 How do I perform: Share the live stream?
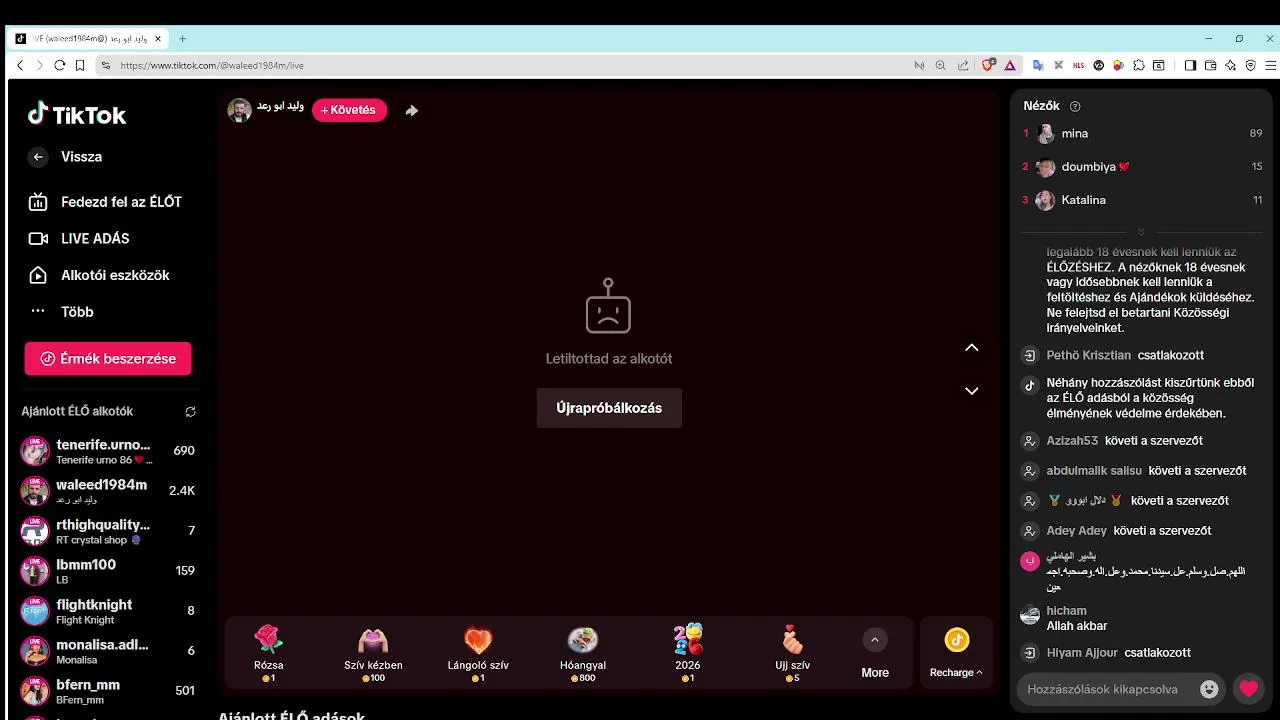tap(412, 111)
